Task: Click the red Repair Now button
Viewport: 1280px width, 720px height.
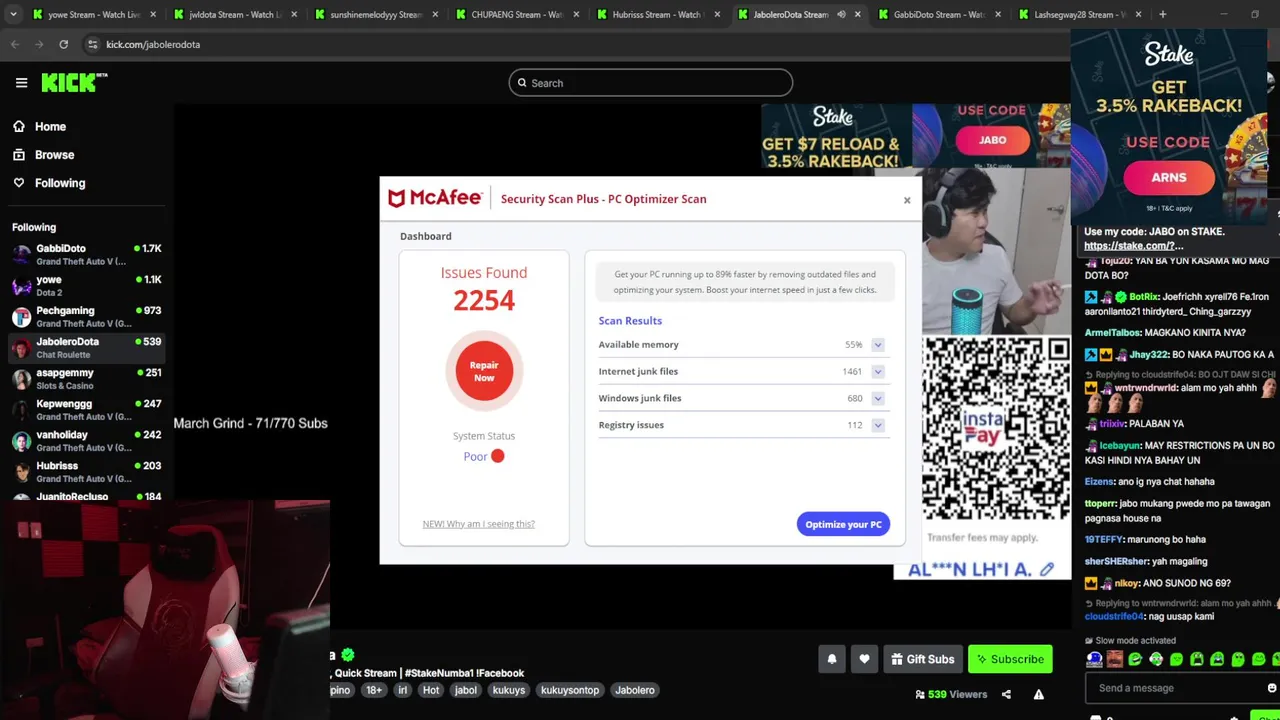Action: point(484,371)
